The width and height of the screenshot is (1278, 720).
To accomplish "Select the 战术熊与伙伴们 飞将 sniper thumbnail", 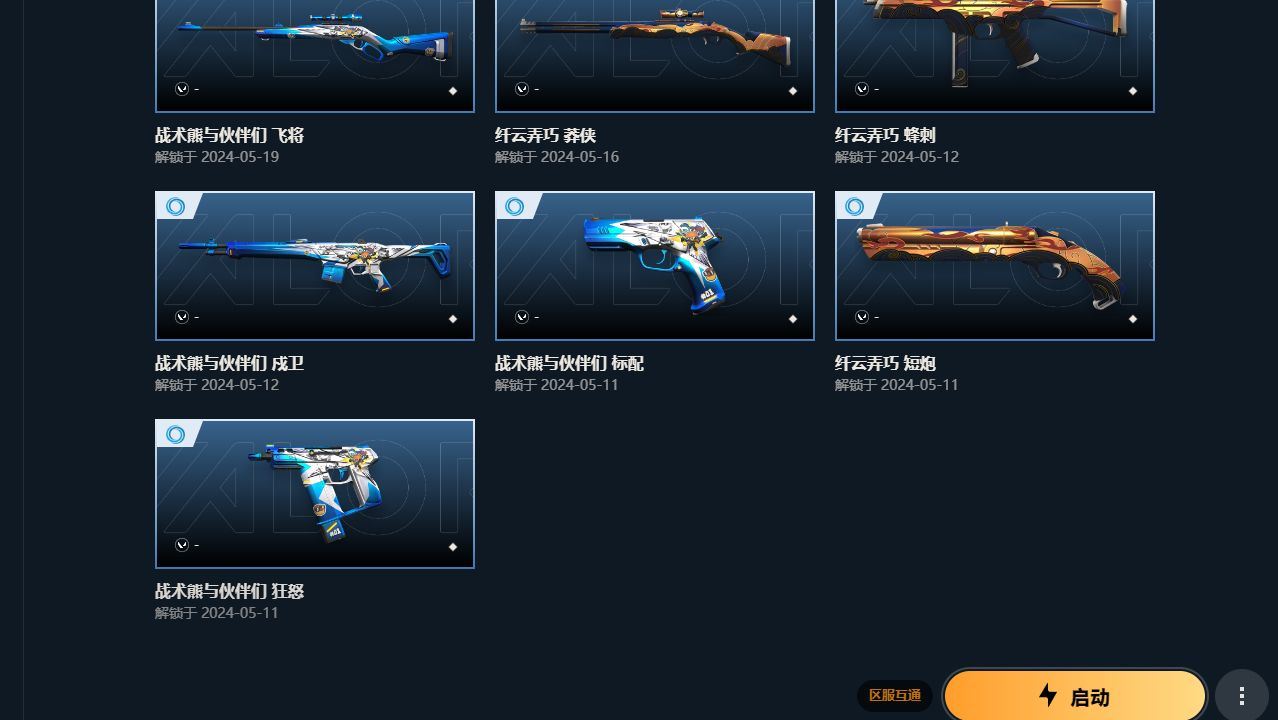I will click(x=315, y=56).
